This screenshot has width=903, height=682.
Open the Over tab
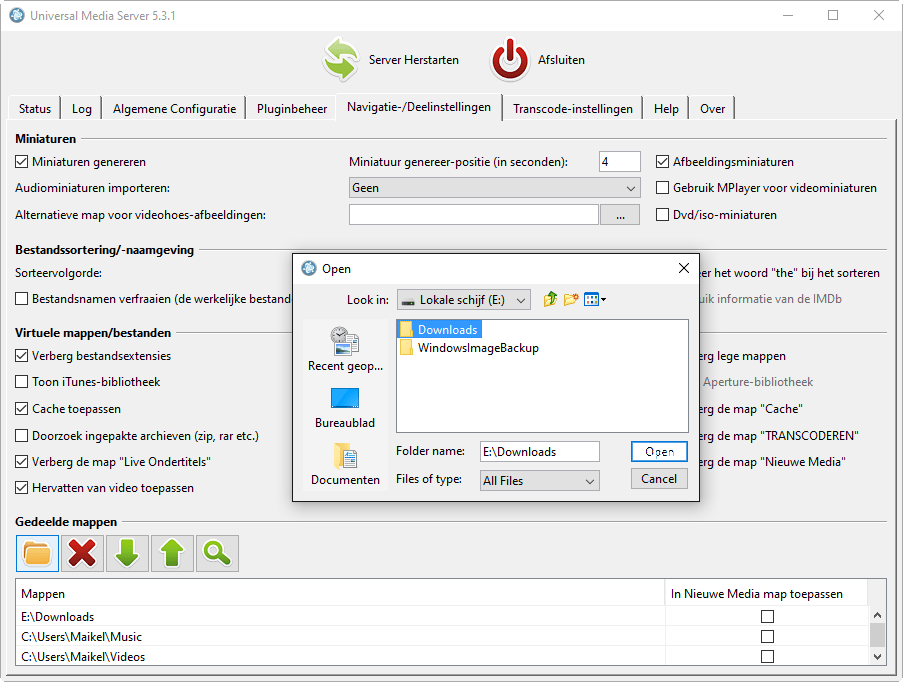click(x=712, y=109)
